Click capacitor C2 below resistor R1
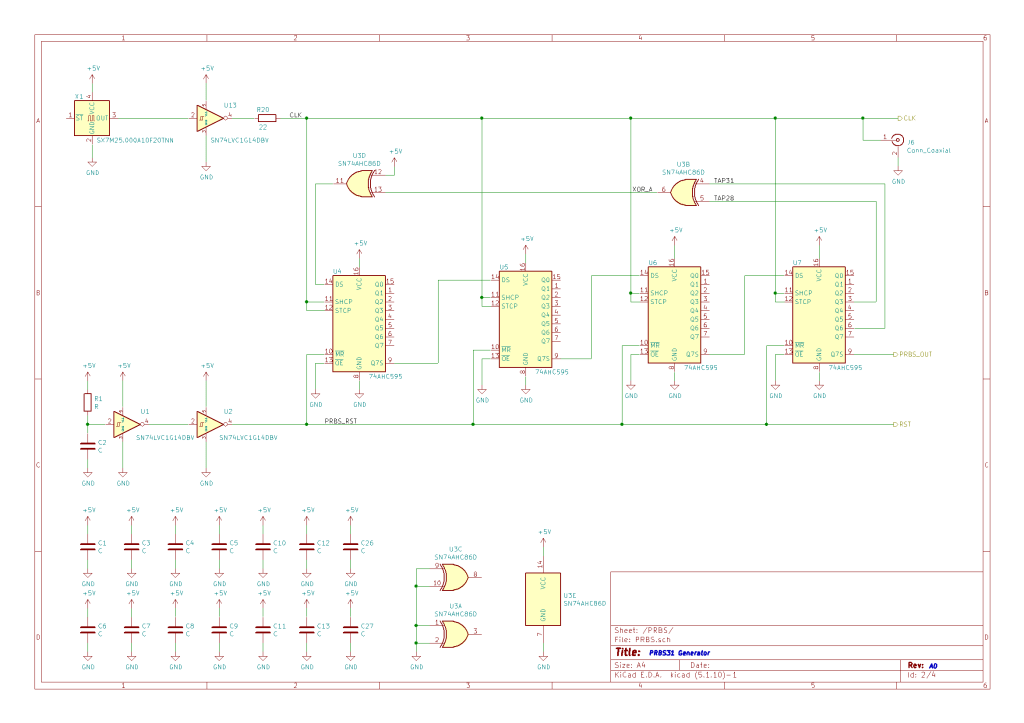The image size is (1024, 723). [88, 446]
